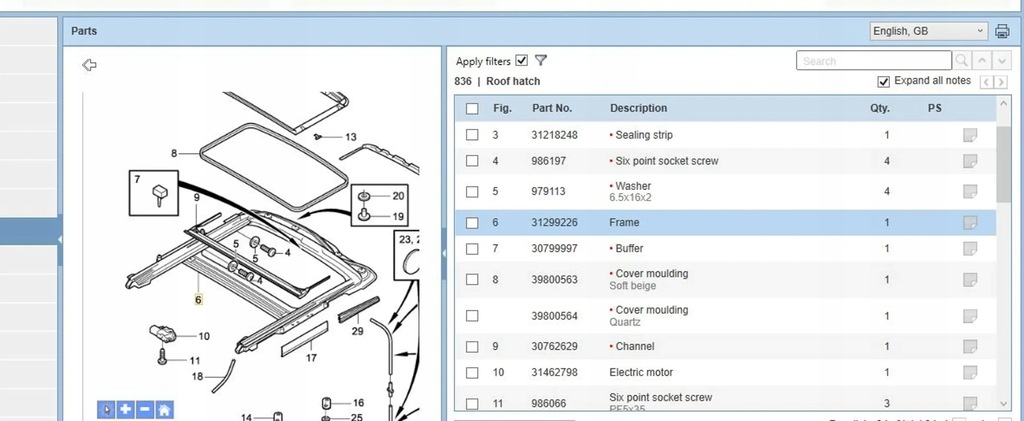Collapse diagram pane with middle splitter arrow
This screenshot has height=421, width=1024.
(443, 253)
